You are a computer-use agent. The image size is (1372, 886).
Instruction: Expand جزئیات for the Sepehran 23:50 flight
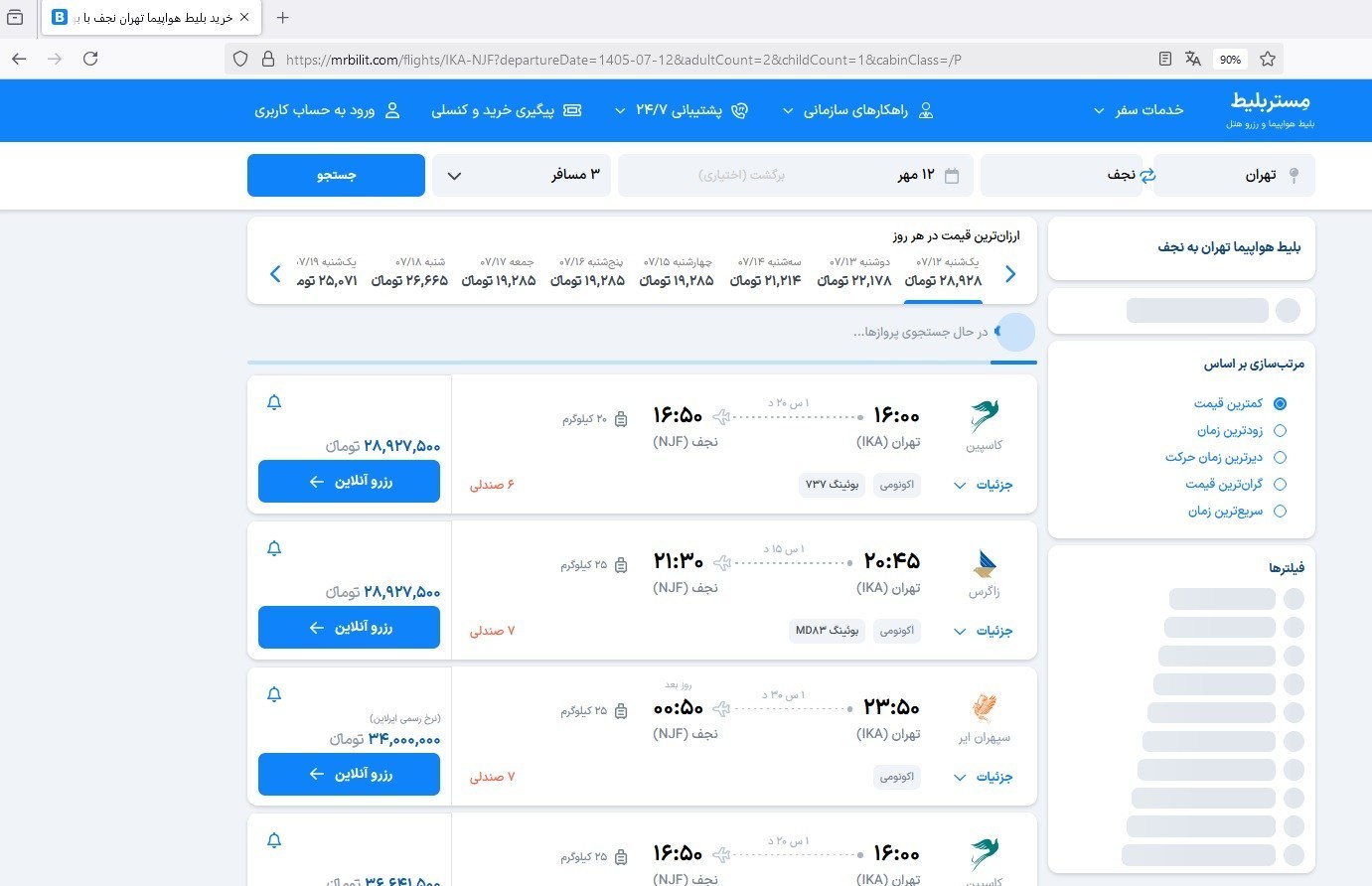[984, 777]
